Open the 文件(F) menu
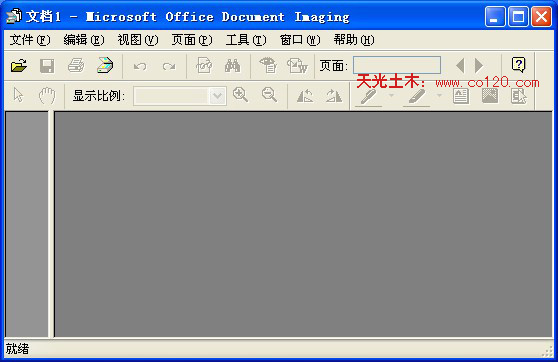558x362 pixels. [30, 40]
